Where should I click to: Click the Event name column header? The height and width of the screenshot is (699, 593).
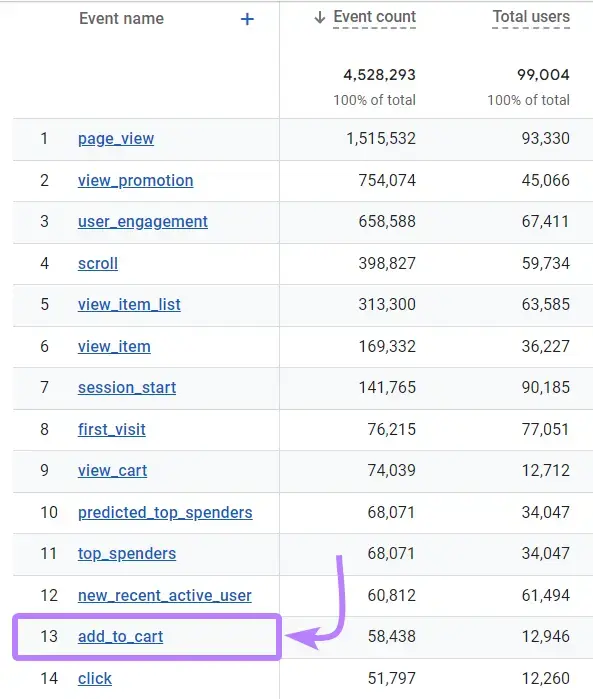point(121,19)
